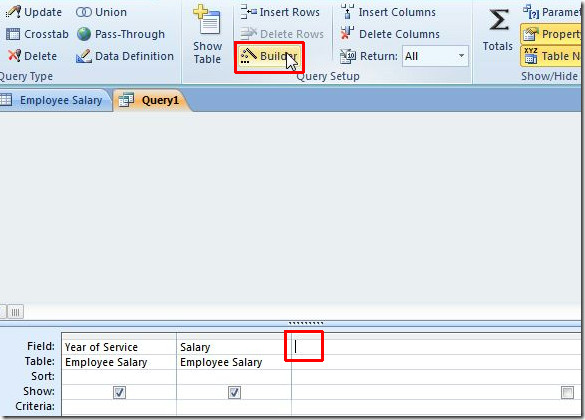
Task: Expand the Return All dropdown
Action: (x=462, y=56)
